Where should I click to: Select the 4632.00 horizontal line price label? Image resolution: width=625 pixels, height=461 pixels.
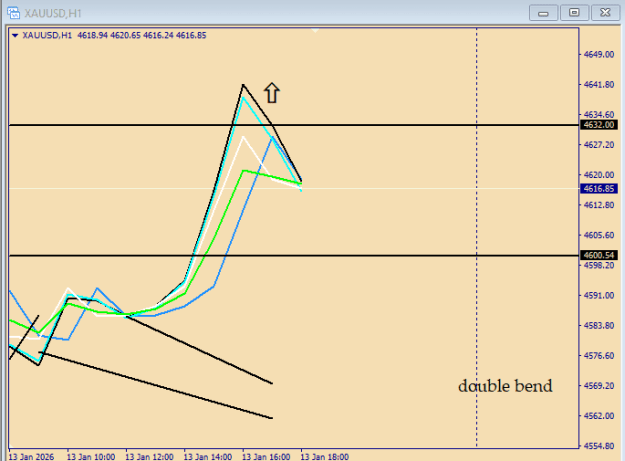(x=599, y=125)
